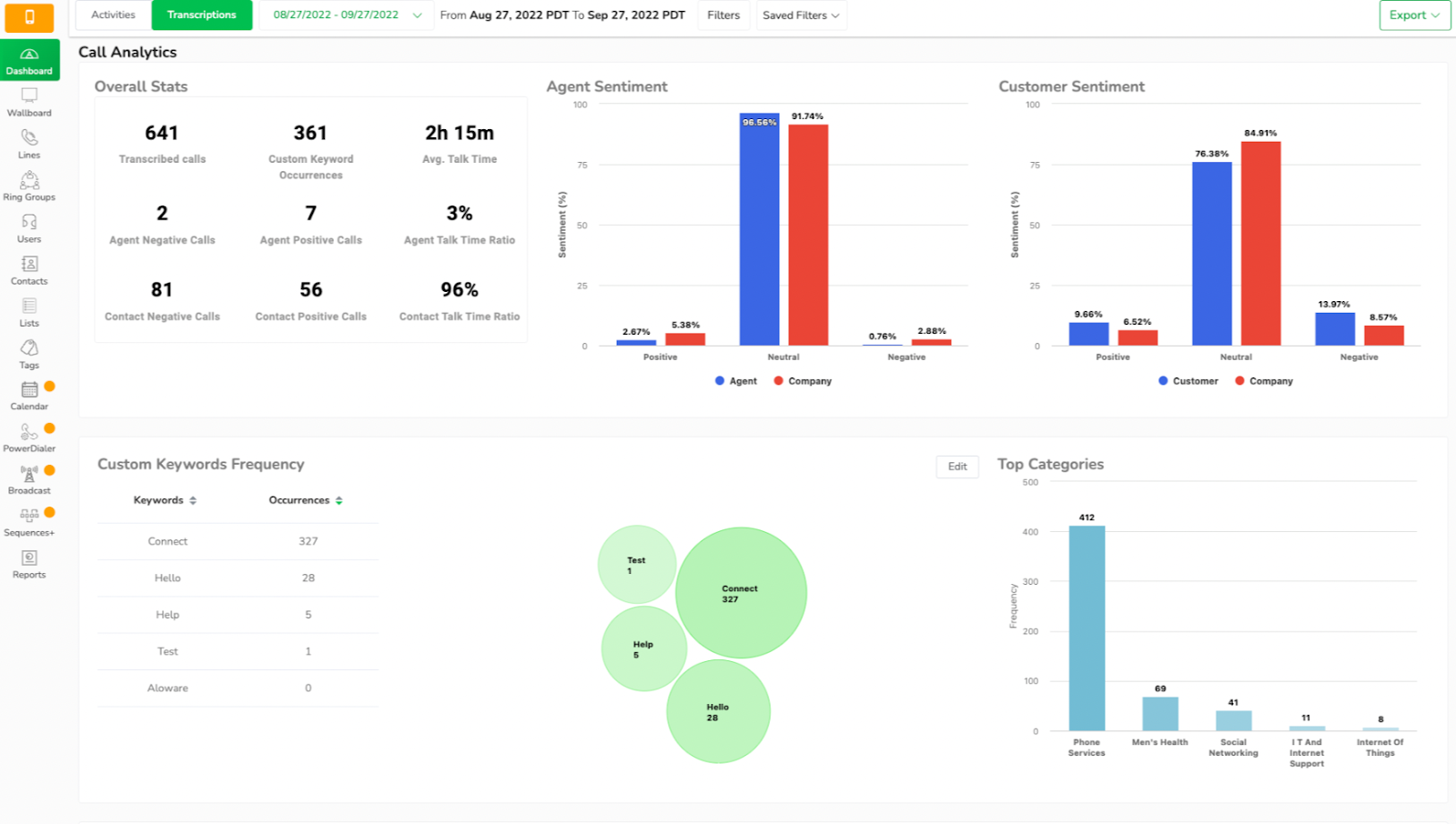Select the Aloware keyword row
Image resolution: width=1456 pixels, height=824 pixels.
tap(238, 688)
